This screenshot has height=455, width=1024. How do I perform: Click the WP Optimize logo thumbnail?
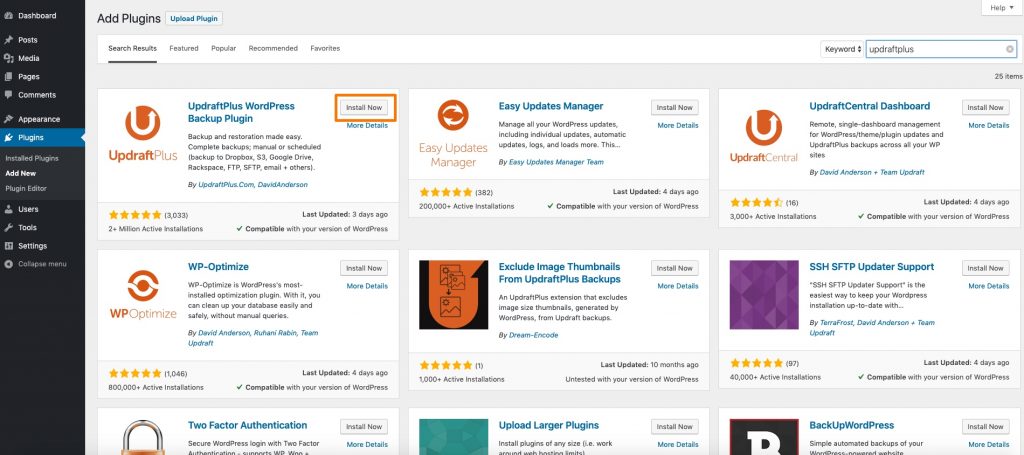pos(142,294)
